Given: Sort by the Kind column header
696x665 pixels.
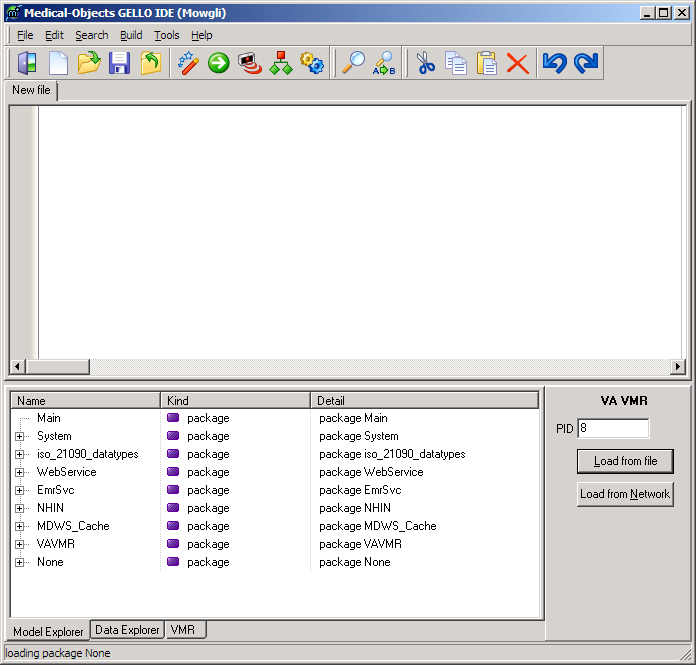Looking at the screenshot, I should point(235,400).
